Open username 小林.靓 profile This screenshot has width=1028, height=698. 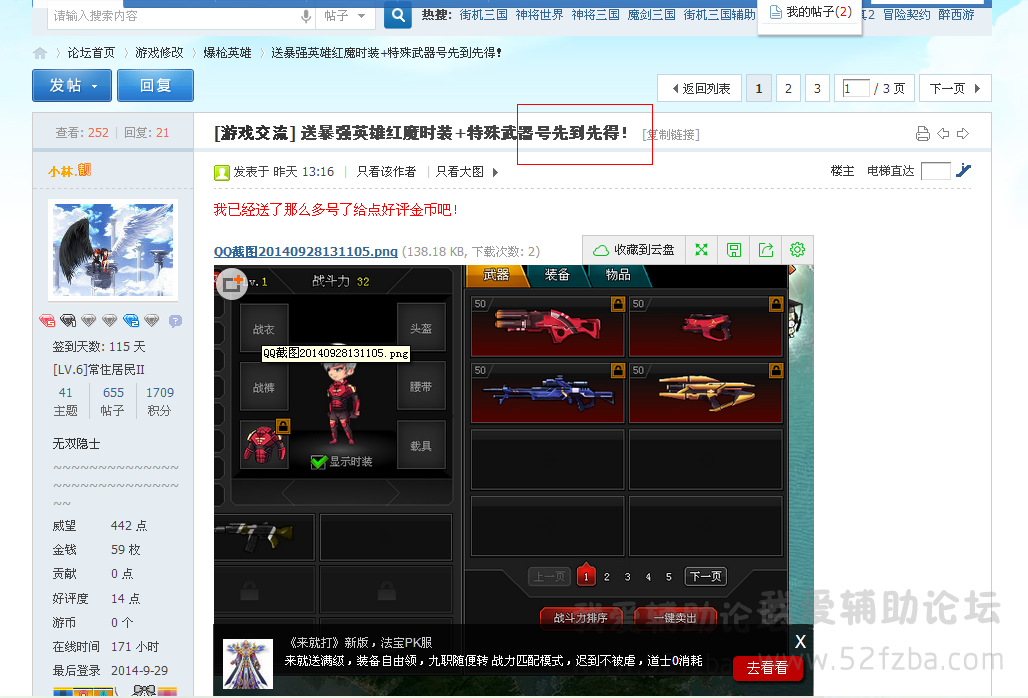[69, 171]
